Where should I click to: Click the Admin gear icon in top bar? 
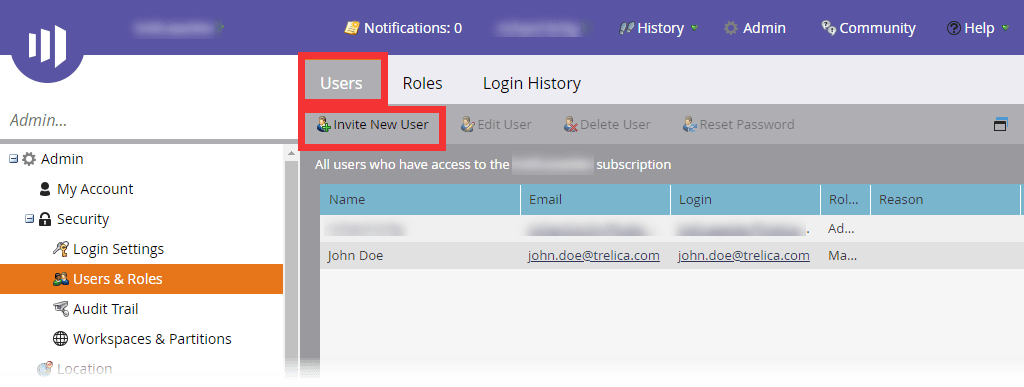(731, 28)
